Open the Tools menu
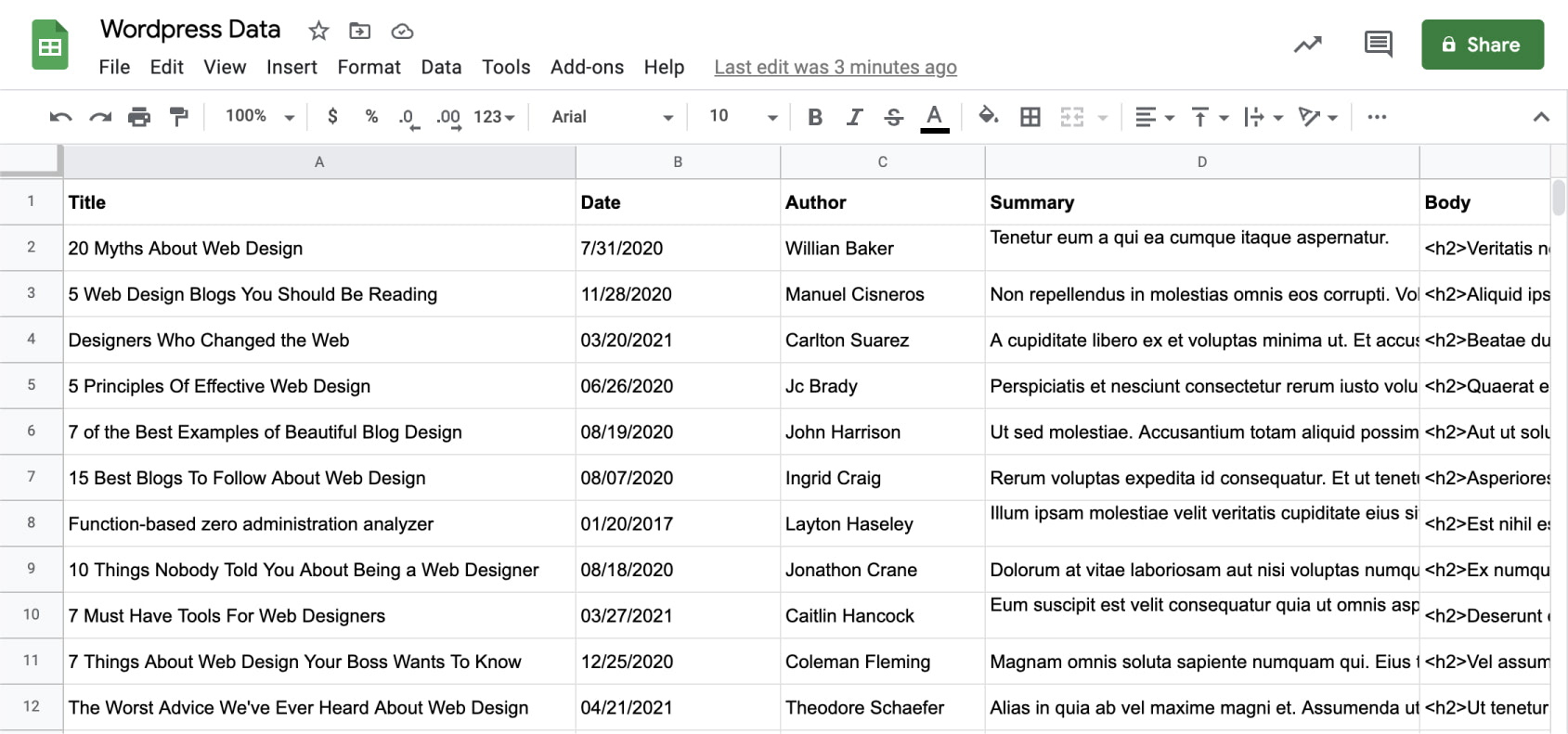Viewport: 1568px width, 734px height. 506,67
